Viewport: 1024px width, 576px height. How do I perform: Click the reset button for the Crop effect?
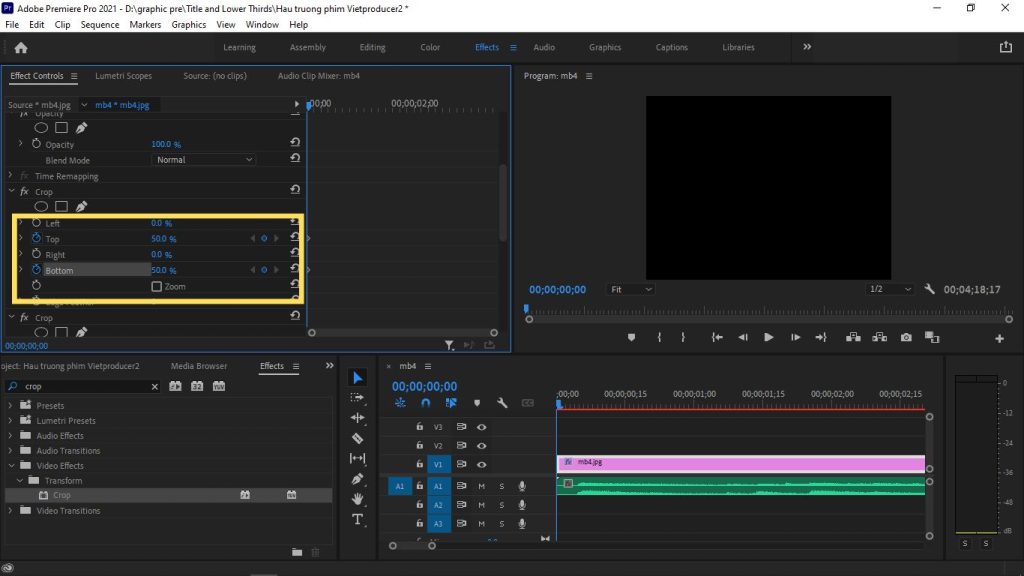click(x=295, y=190)
